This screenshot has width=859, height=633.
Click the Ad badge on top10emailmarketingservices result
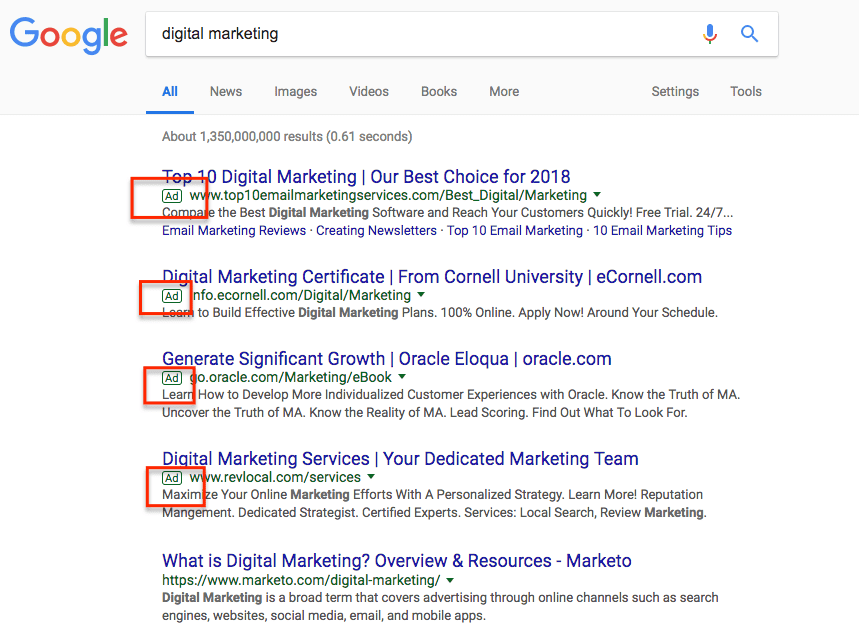[172, 196]
